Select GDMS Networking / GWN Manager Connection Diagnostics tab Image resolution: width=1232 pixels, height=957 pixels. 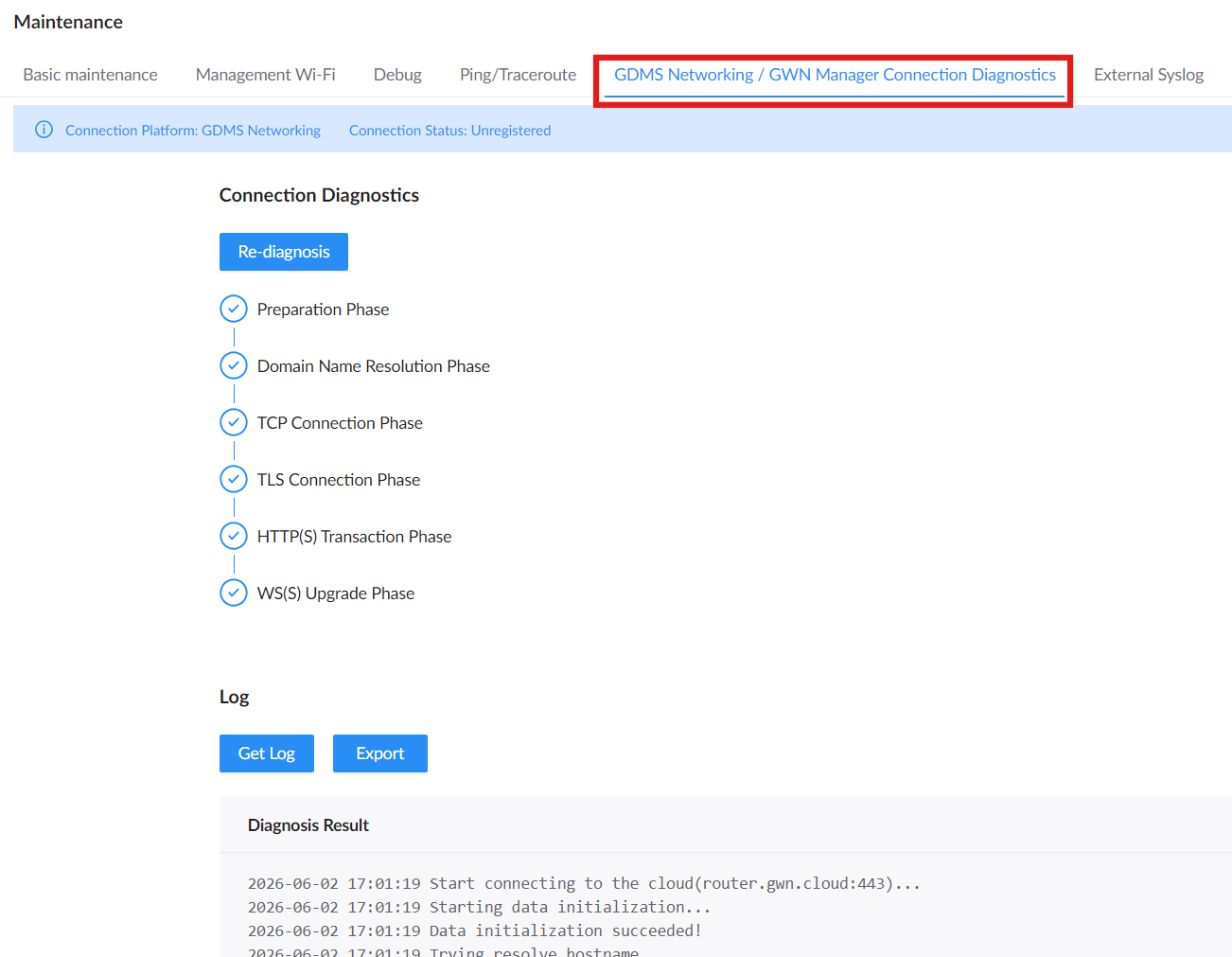pyautogui.click(x=835, y=75)
